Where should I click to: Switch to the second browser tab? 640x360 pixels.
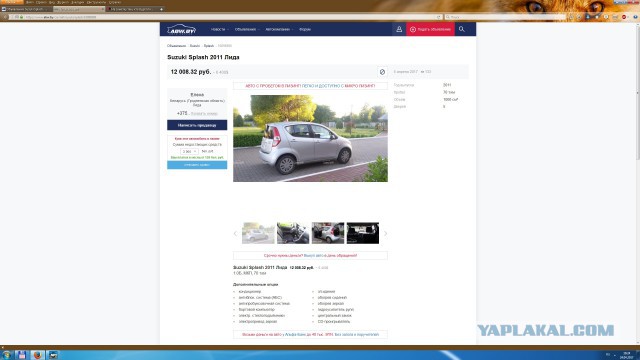pyautogui.click(x=79, y=9)
